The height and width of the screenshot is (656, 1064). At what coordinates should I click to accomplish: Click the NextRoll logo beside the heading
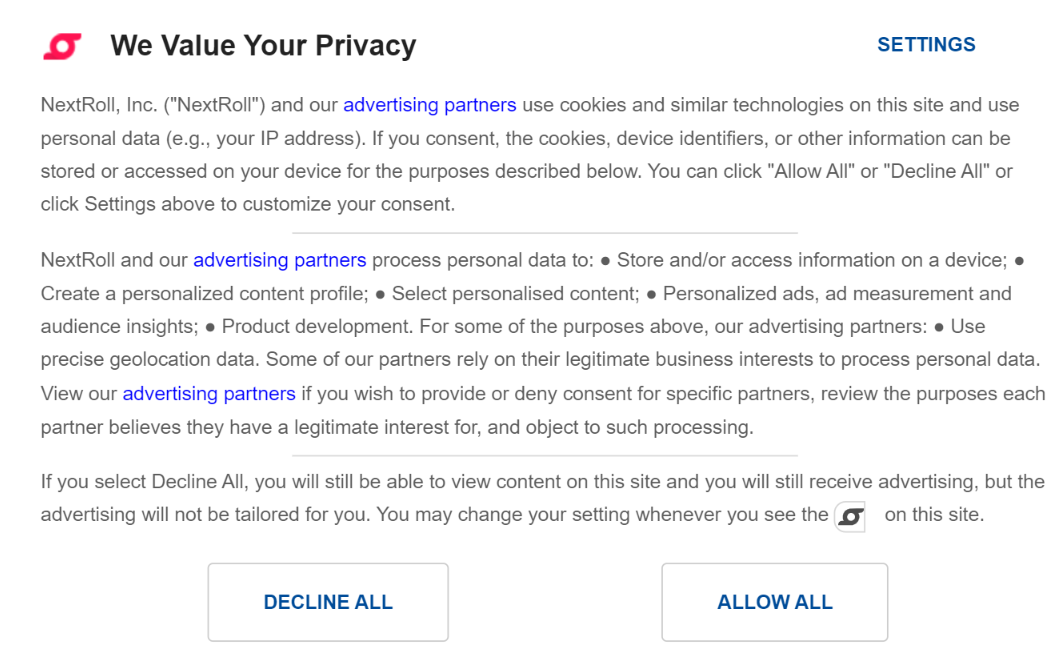(62, 46)
